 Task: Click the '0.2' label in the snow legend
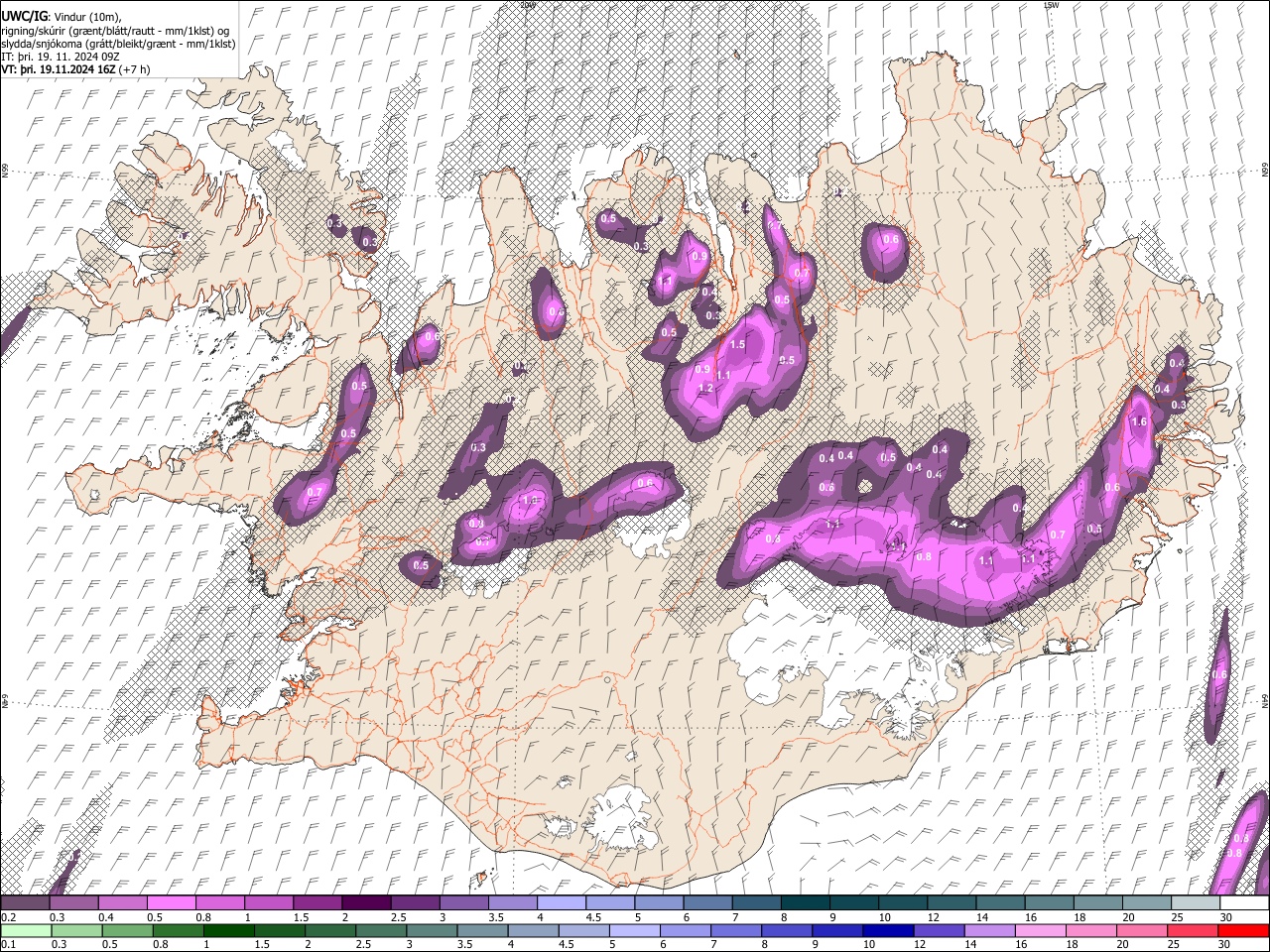pos(8,917)
